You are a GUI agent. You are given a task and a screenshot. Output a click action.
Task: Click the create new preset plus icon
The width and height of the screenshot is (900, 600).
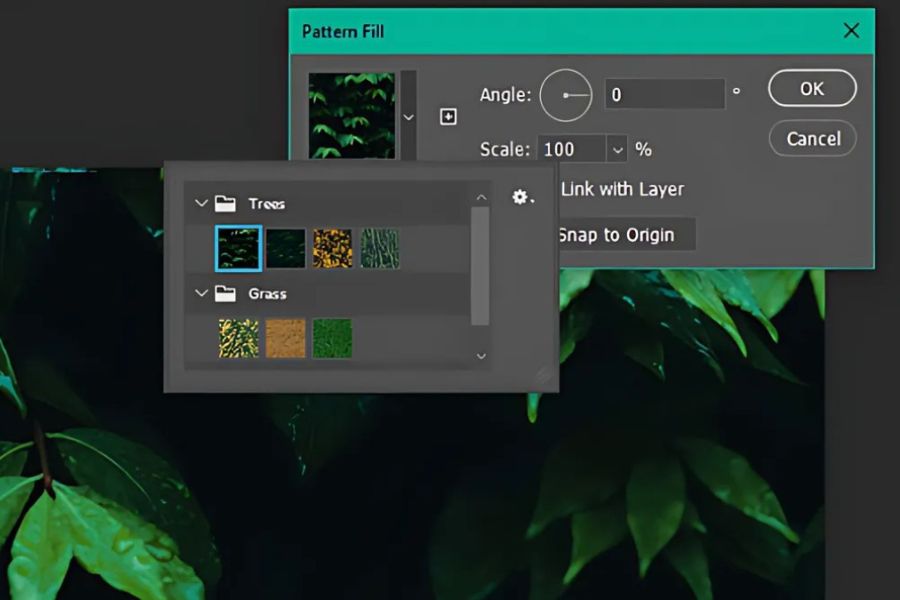[449, 117]
